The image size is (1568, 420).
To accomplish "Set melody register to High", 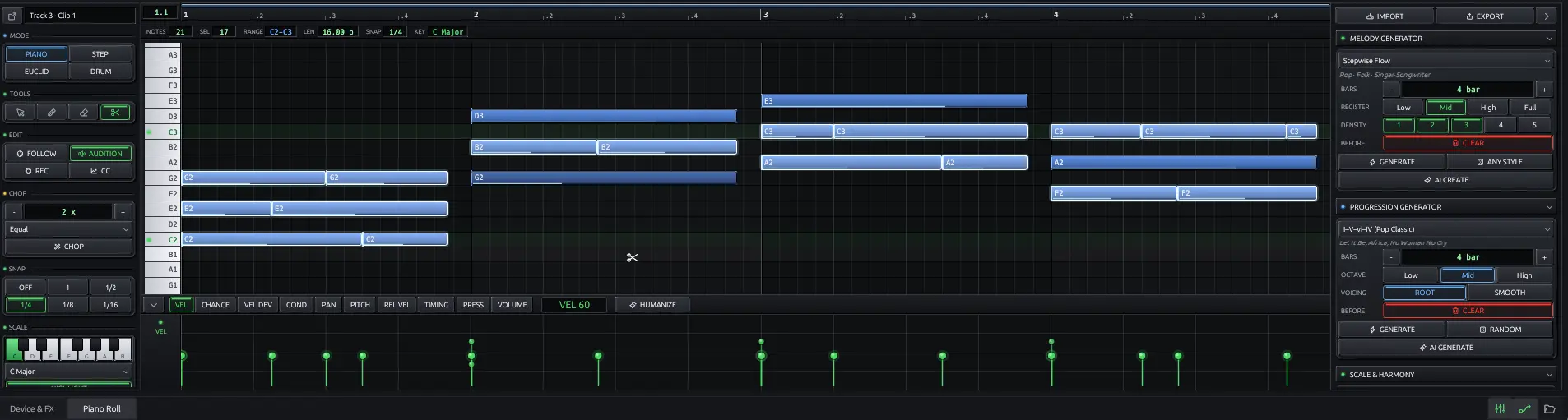I will (x=1488, y=108).
